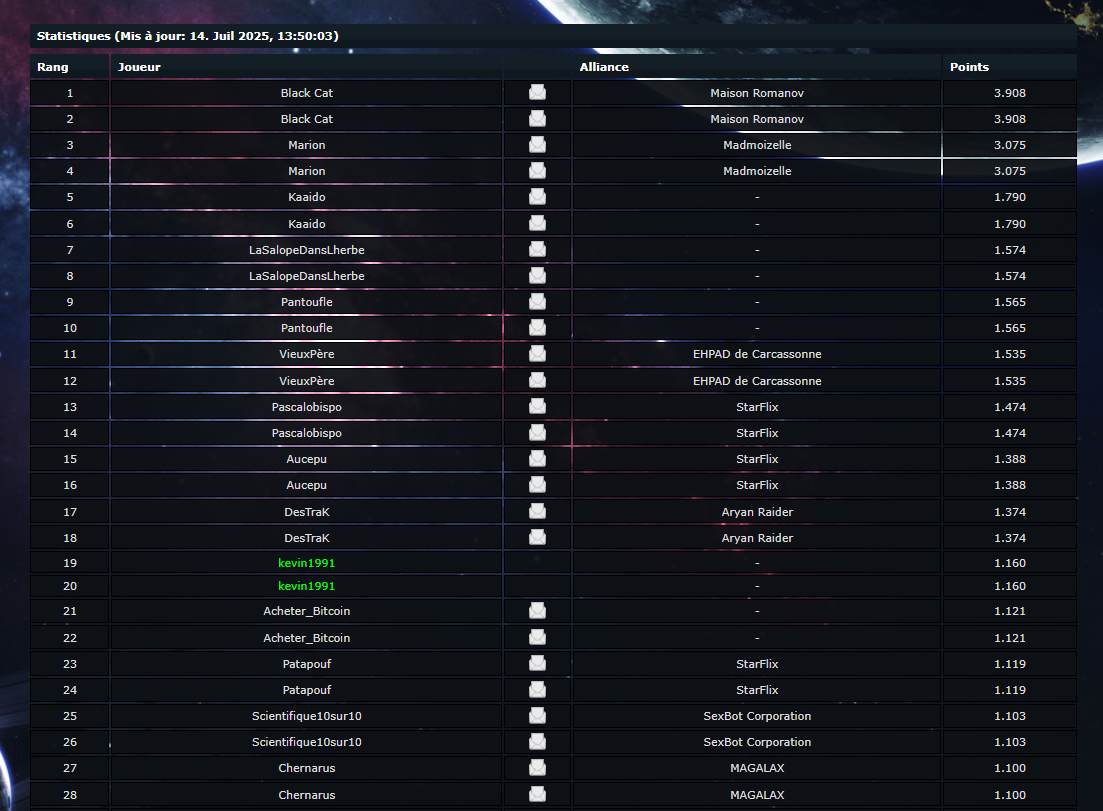Click green player name kevin1991 at rank 19
The height and width of the screenshot is (811, 1103).
click(307, 563)
